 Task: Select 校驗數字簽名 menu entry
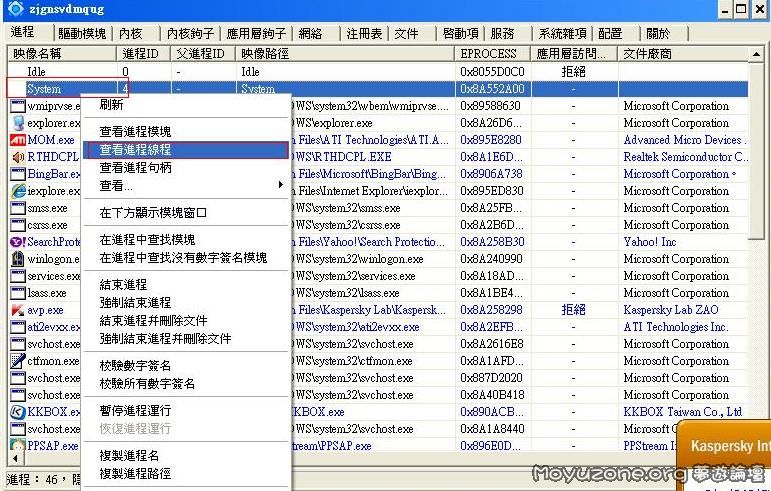(186, 366)
